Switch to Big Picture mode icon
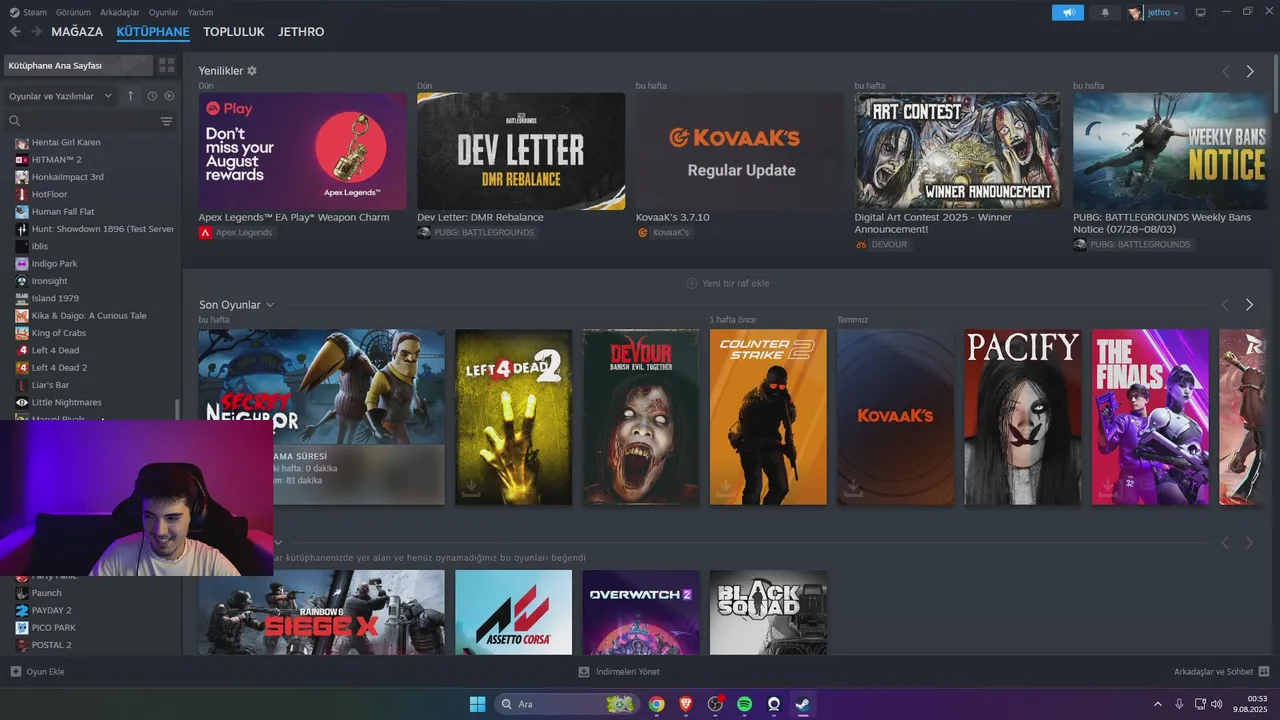Viewport: 1280px width, 720px height. (1201, 12)
